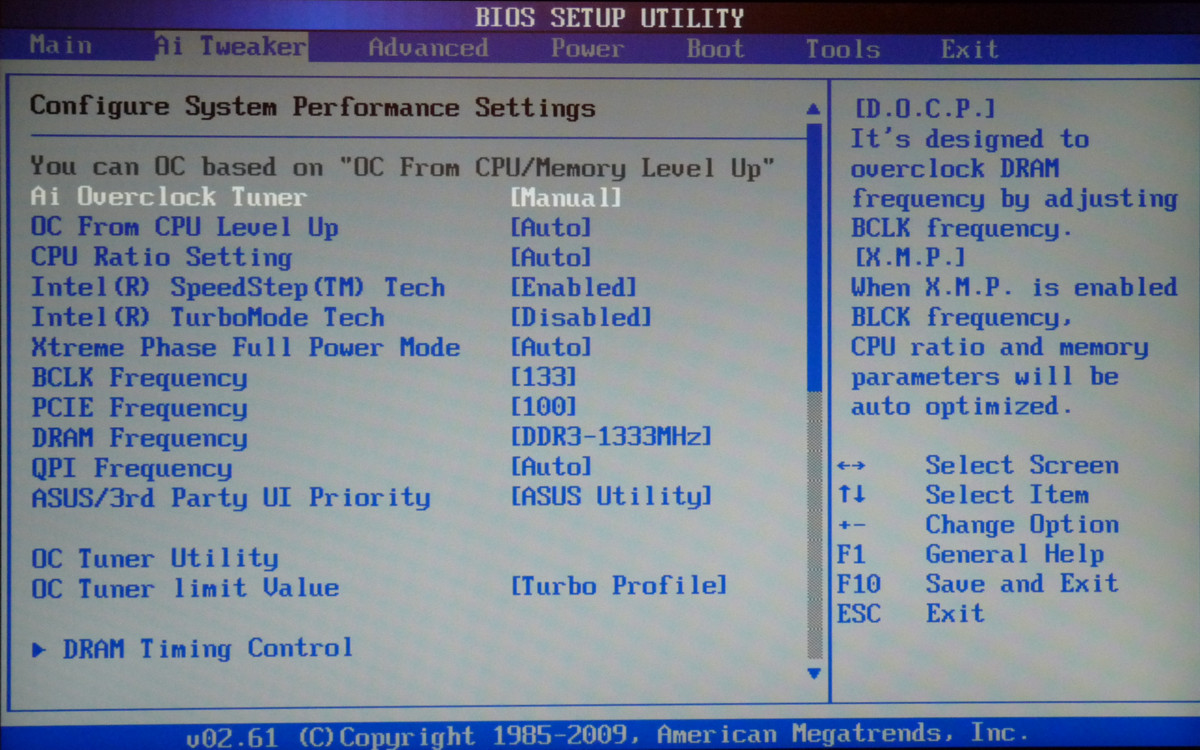Image resolution: width=1200 pixels, height=750 pixels.
Task: Select the OC From CPU Level Up label
Action: pyautogui.click(x=184, y=227)
